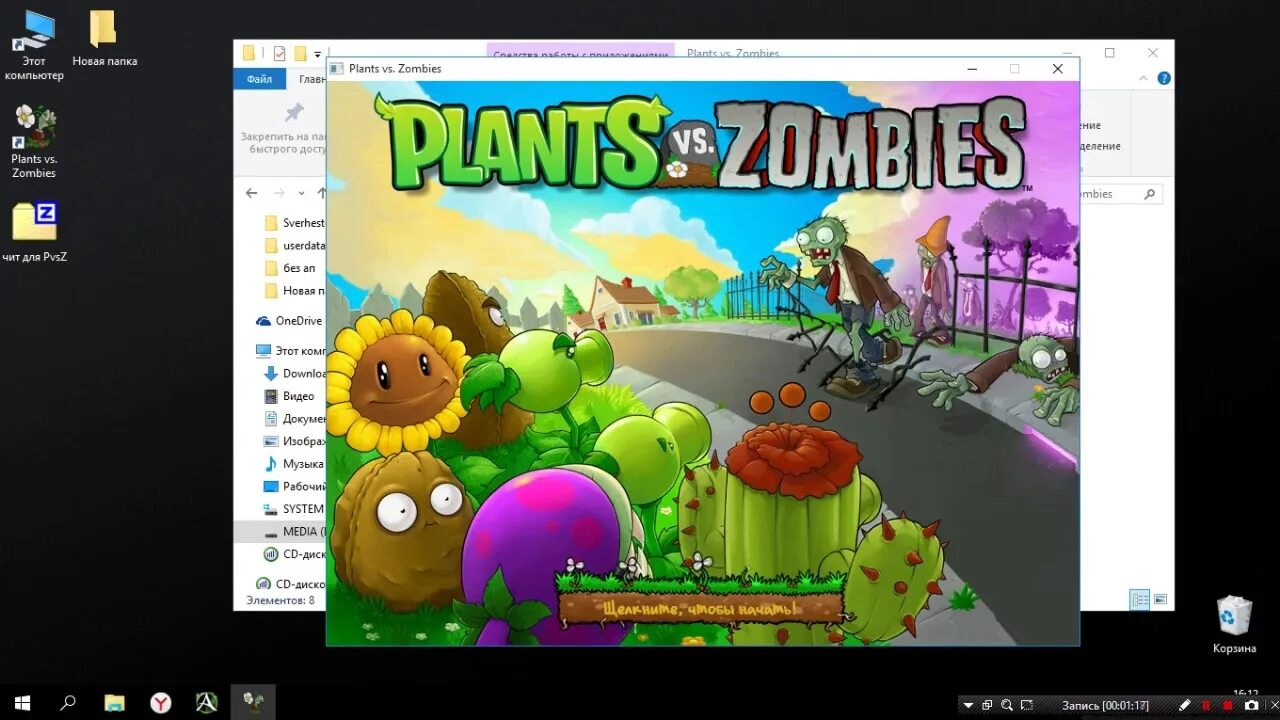Select the "без ап" folder in the sidebar
Viewport: 1280px width, 720px height.
(292, 268)
